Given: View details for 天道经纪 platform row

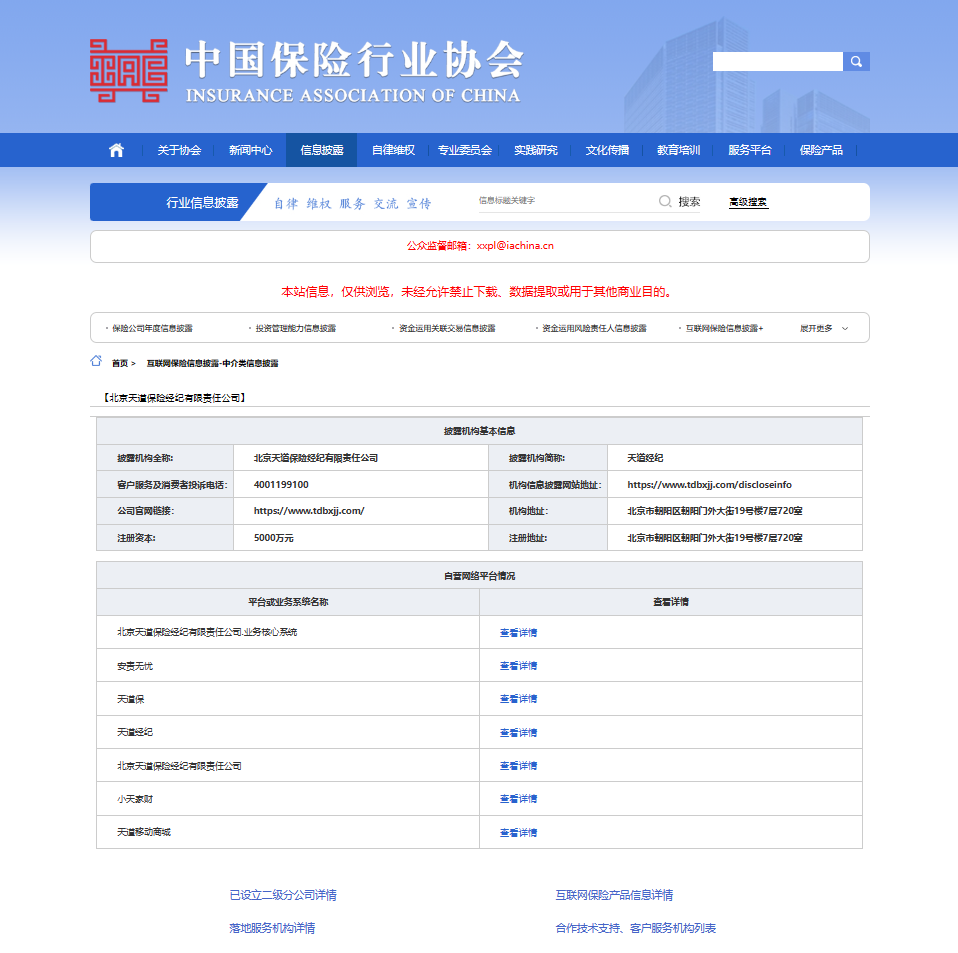Looking at the screenshot, I should (x=518, y=732).
